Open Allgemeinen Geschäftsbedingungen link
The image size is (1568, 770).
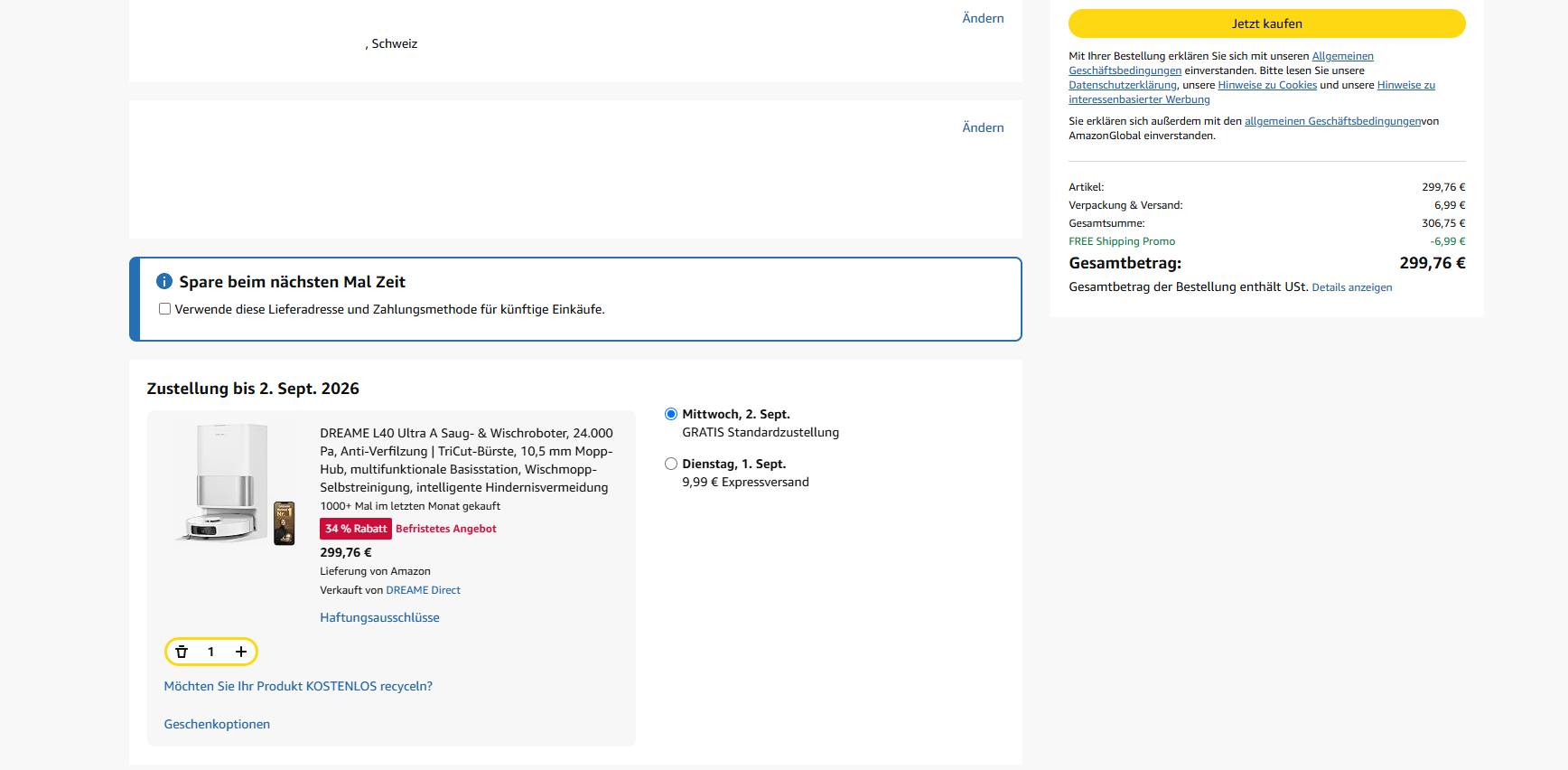click(x=1342, y=56)
